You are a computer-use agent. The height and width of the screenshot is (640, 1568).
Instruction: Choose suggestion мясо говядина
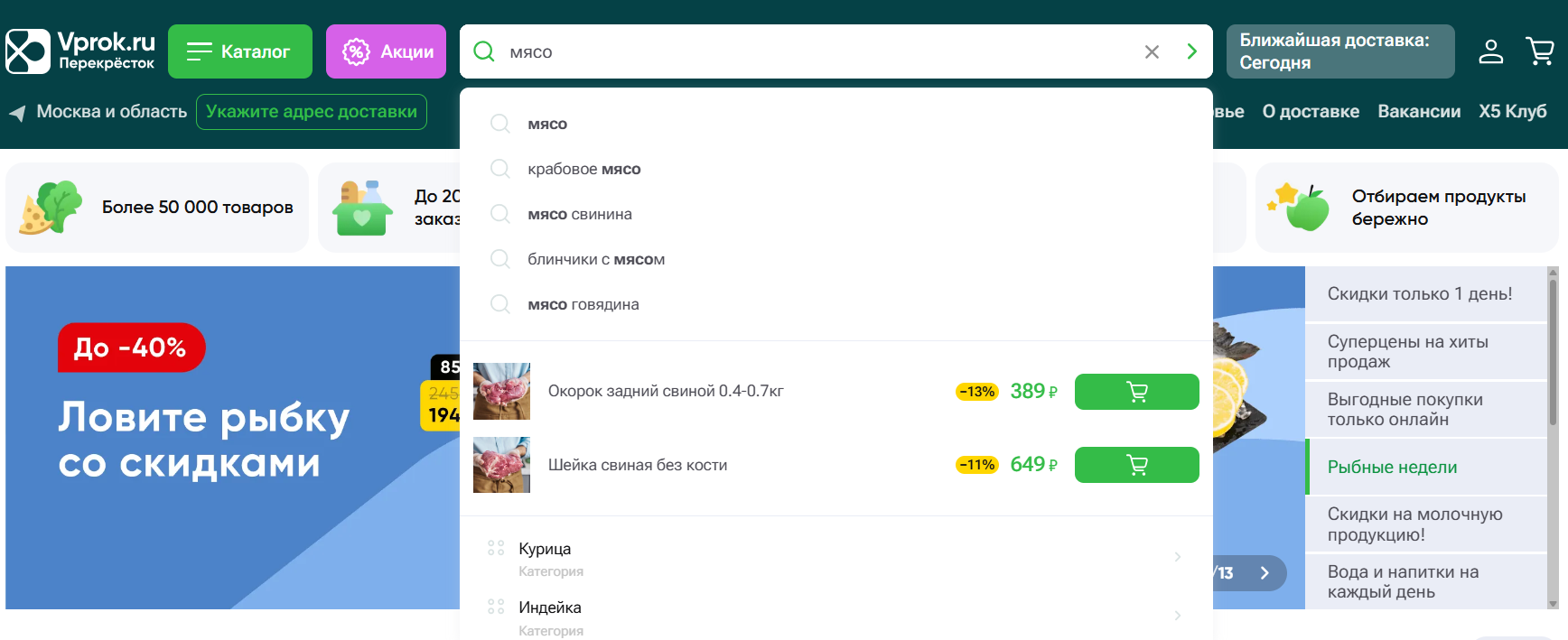point(583,305)
